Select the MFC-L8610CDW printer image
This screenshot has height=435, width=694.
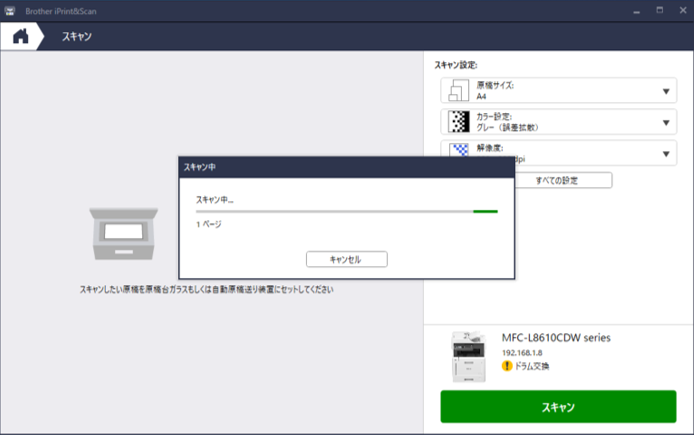tap(465, 354)
